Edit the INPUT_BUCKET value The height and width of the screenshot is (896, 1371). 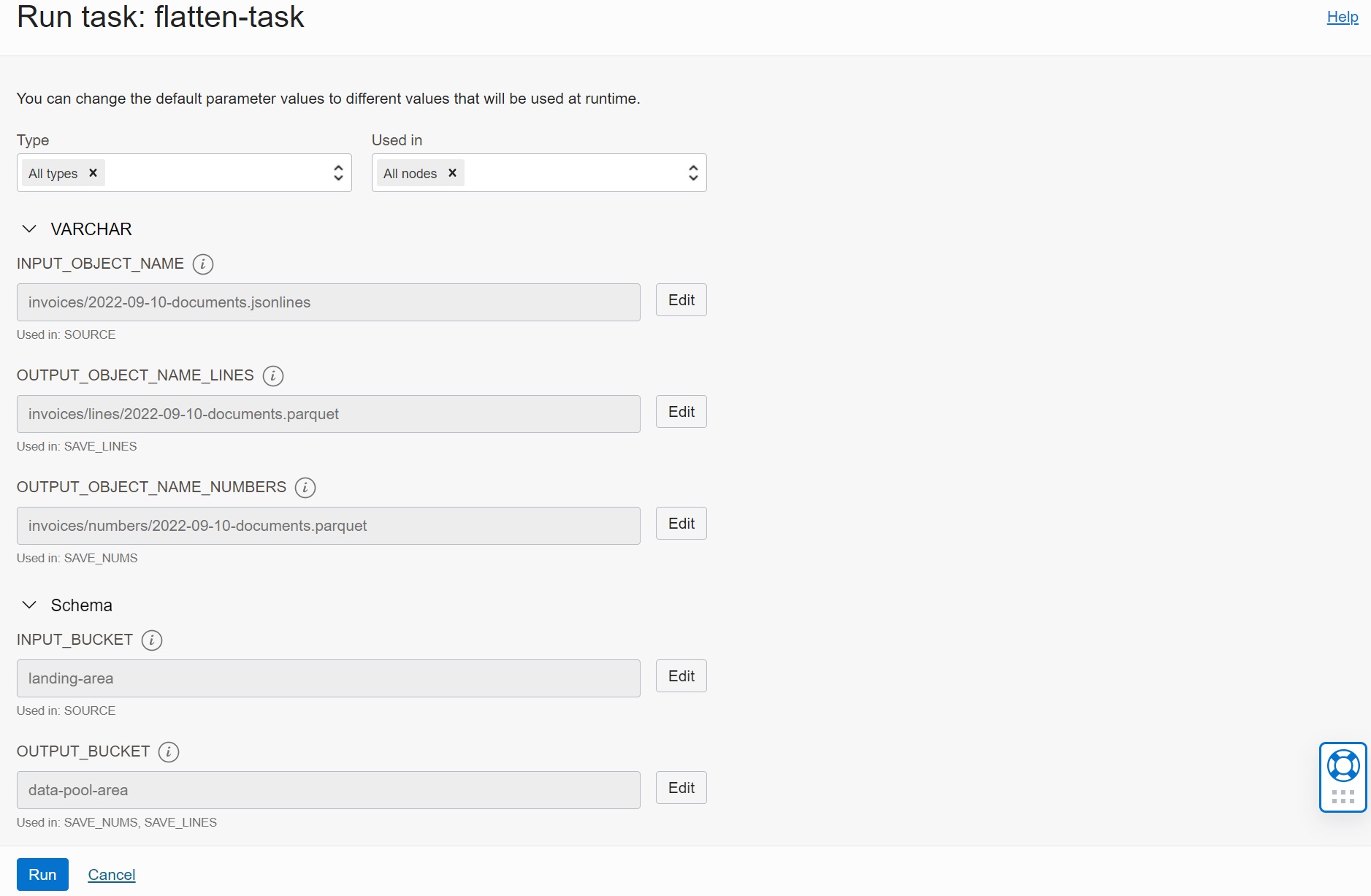(x=681, y=676)
